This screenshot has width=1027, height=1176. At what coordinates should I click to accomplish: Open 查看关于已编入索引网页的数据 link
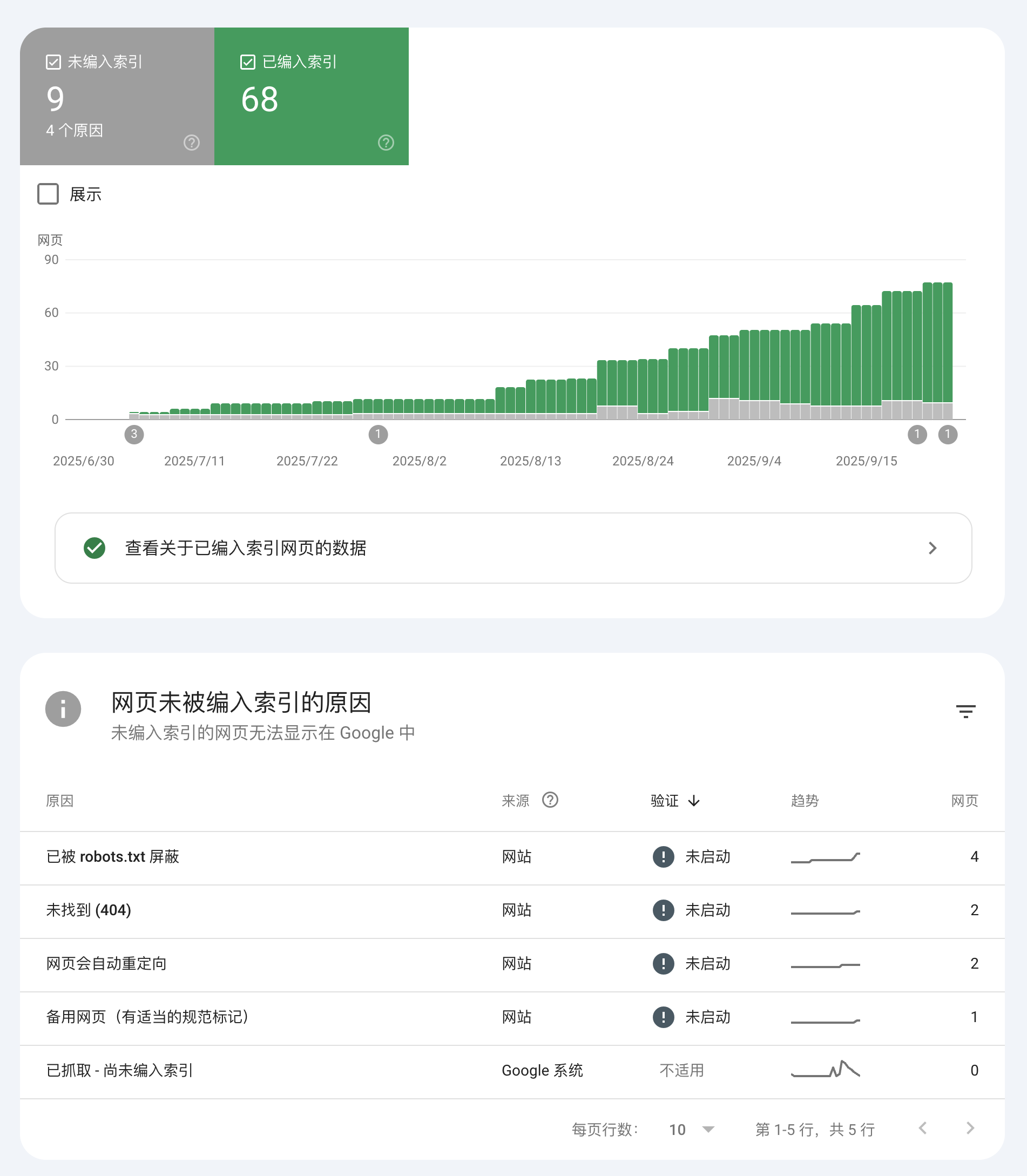pyautogui.click(x=513, y=548)
